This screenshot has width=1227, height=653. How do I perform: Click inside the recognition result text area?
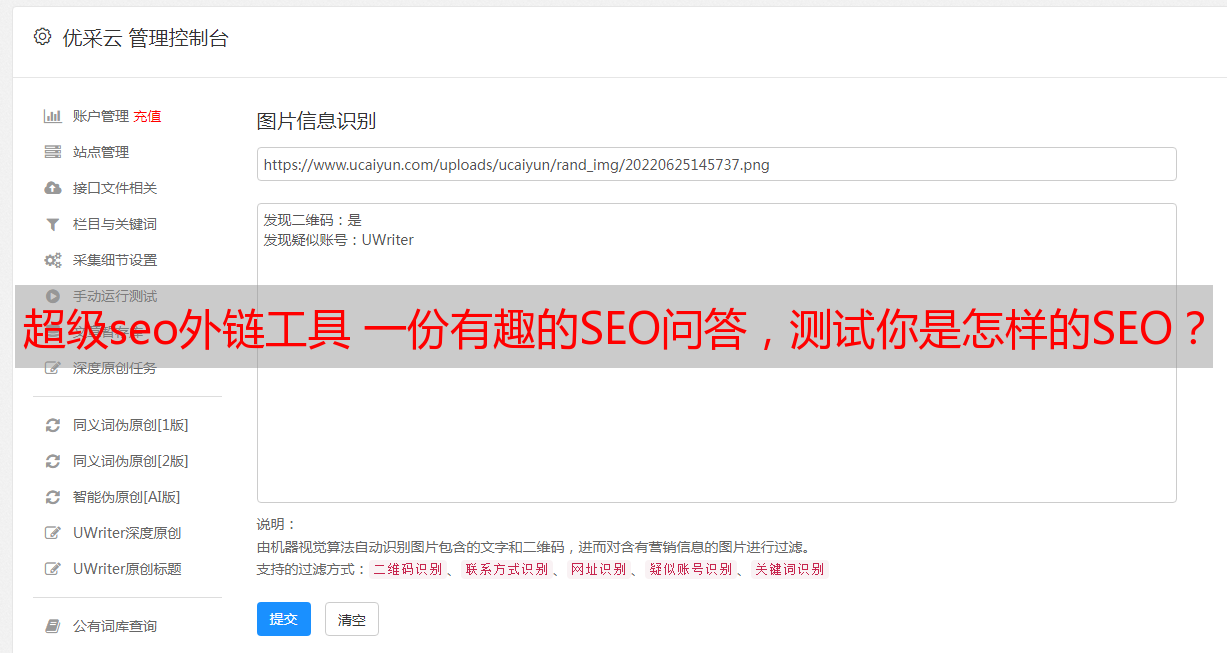coord(716,353)
